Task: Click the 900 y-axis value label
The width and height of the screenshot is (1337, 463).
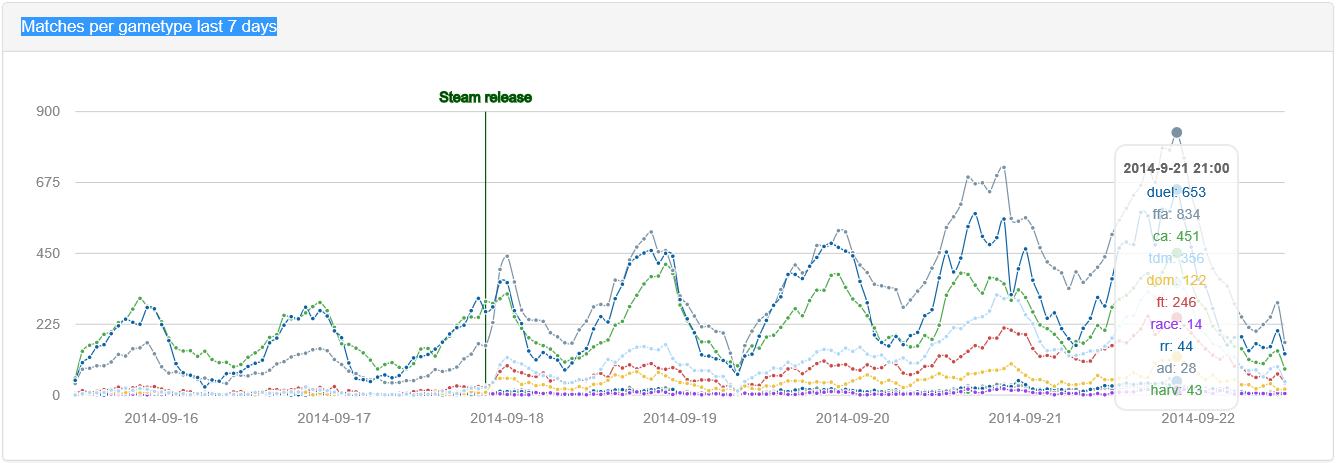Action: point(50,111)
